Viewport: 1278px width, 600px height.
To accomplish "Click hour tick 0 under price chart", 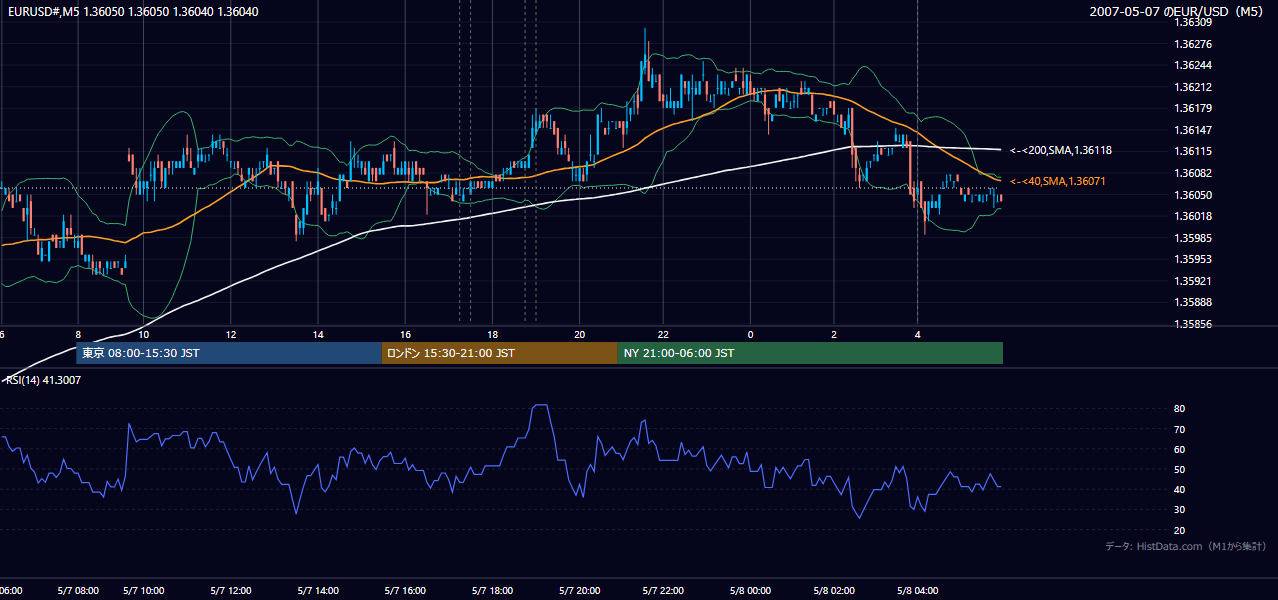I will click(x=750, y=334).
